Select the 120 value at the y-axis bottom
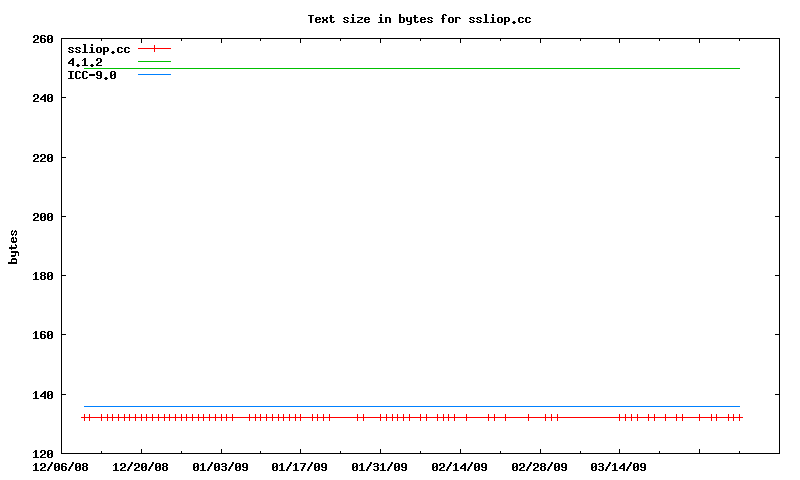This screenshot has height=480, width=800. (43, 453)
